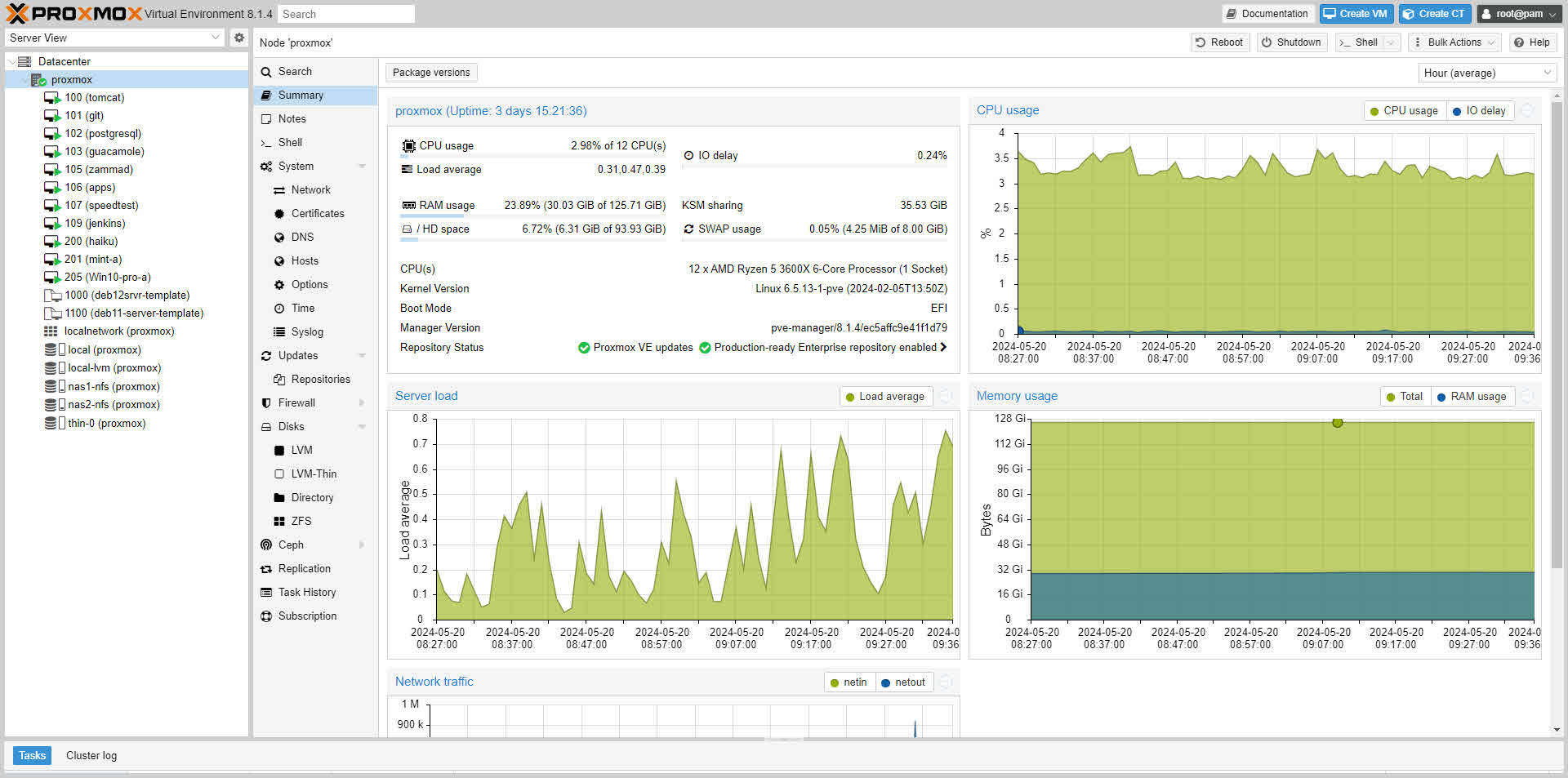Switch to the Cluster log tab
The height and width of the screenshot is (778, 1568).
click(91, 755)
